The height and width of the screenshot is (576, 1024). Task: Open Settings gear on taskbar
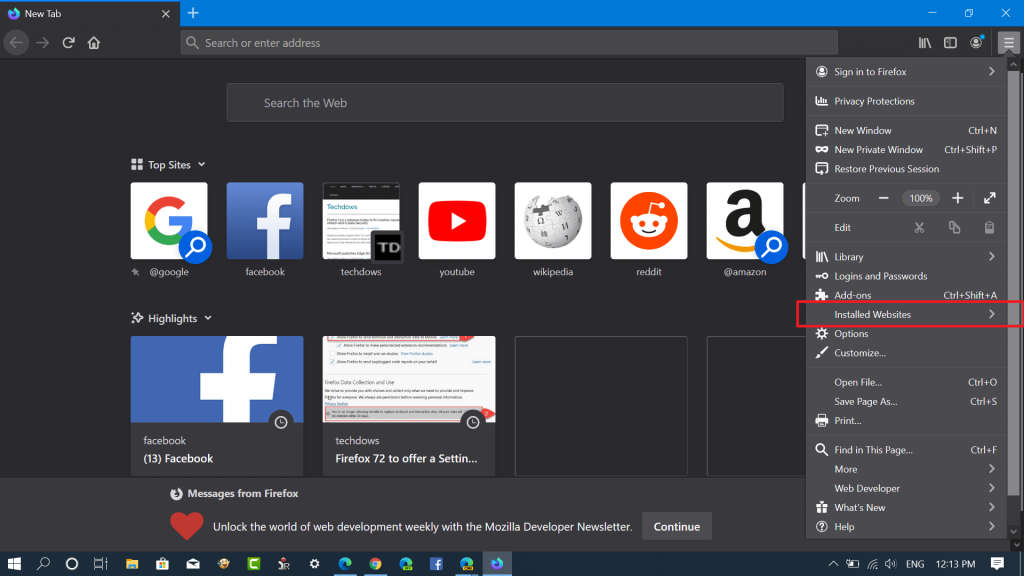(x=314, y=564)
